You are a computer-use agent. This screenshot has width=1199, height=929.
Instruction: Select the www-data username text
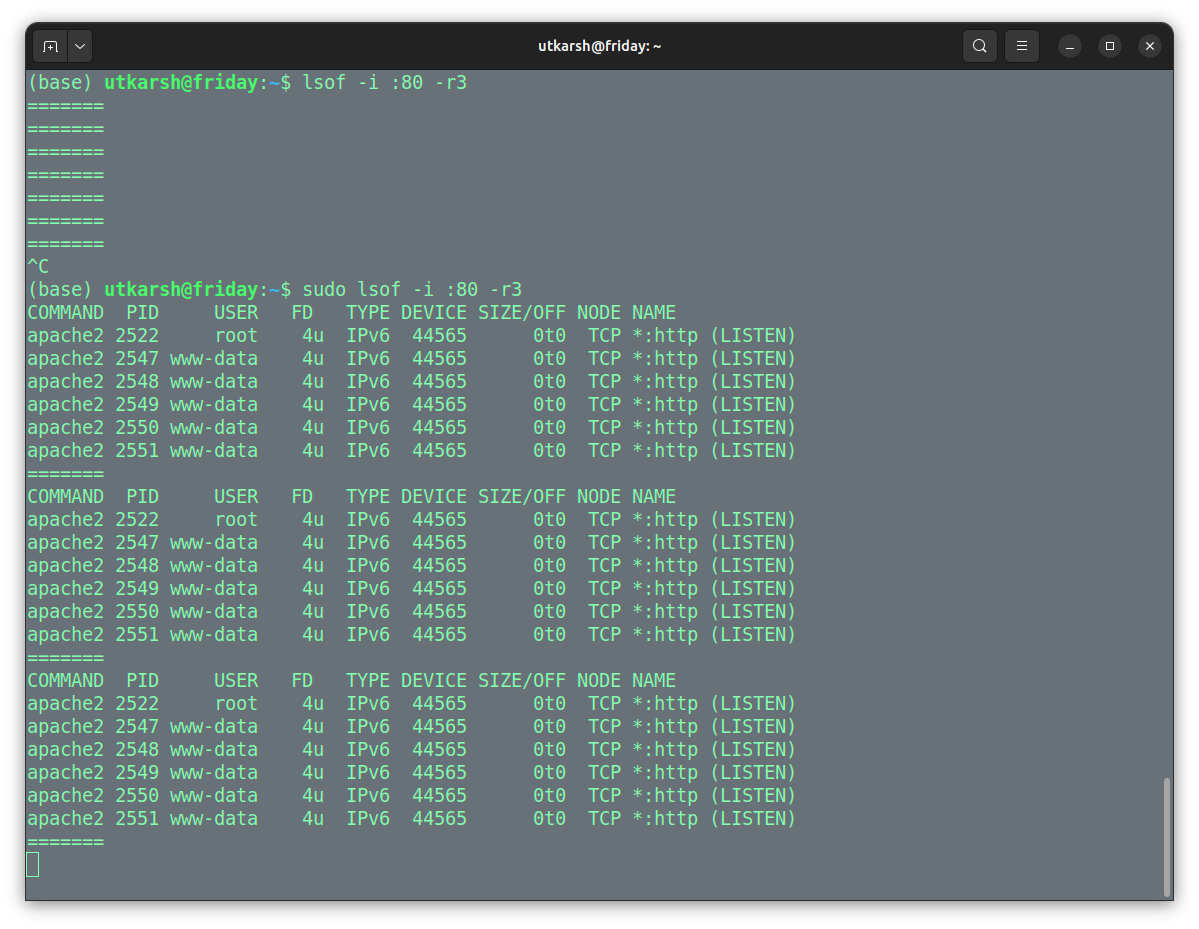[214, 358]
